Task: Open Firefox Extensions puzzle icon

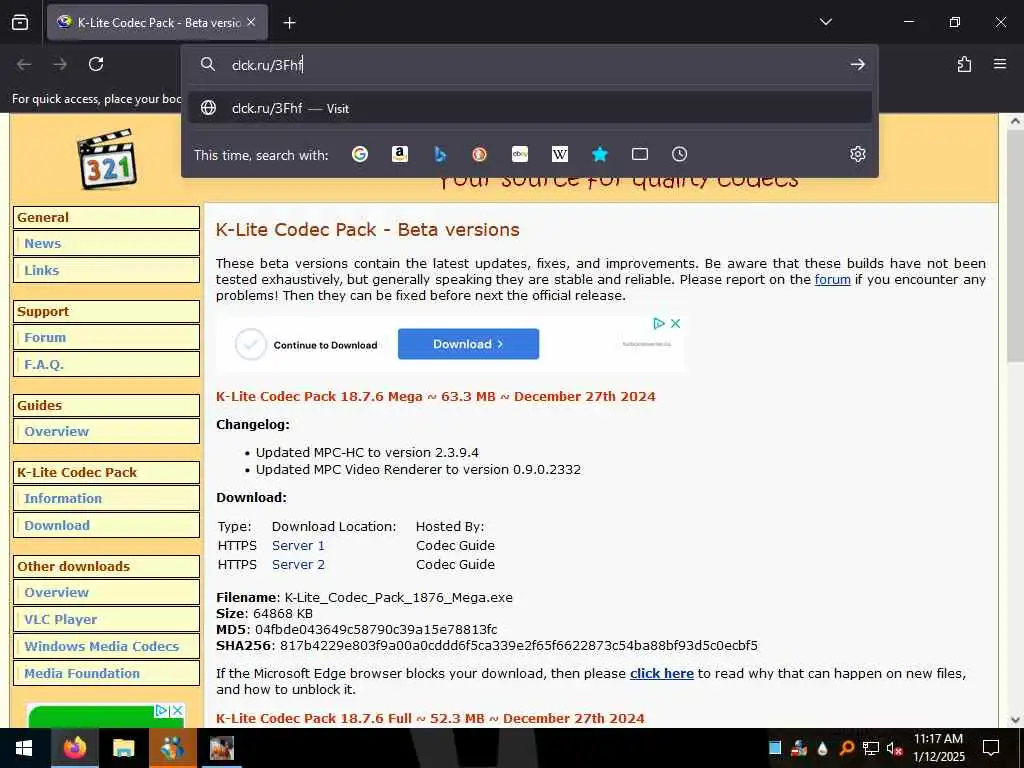Action: pos(964,64)
